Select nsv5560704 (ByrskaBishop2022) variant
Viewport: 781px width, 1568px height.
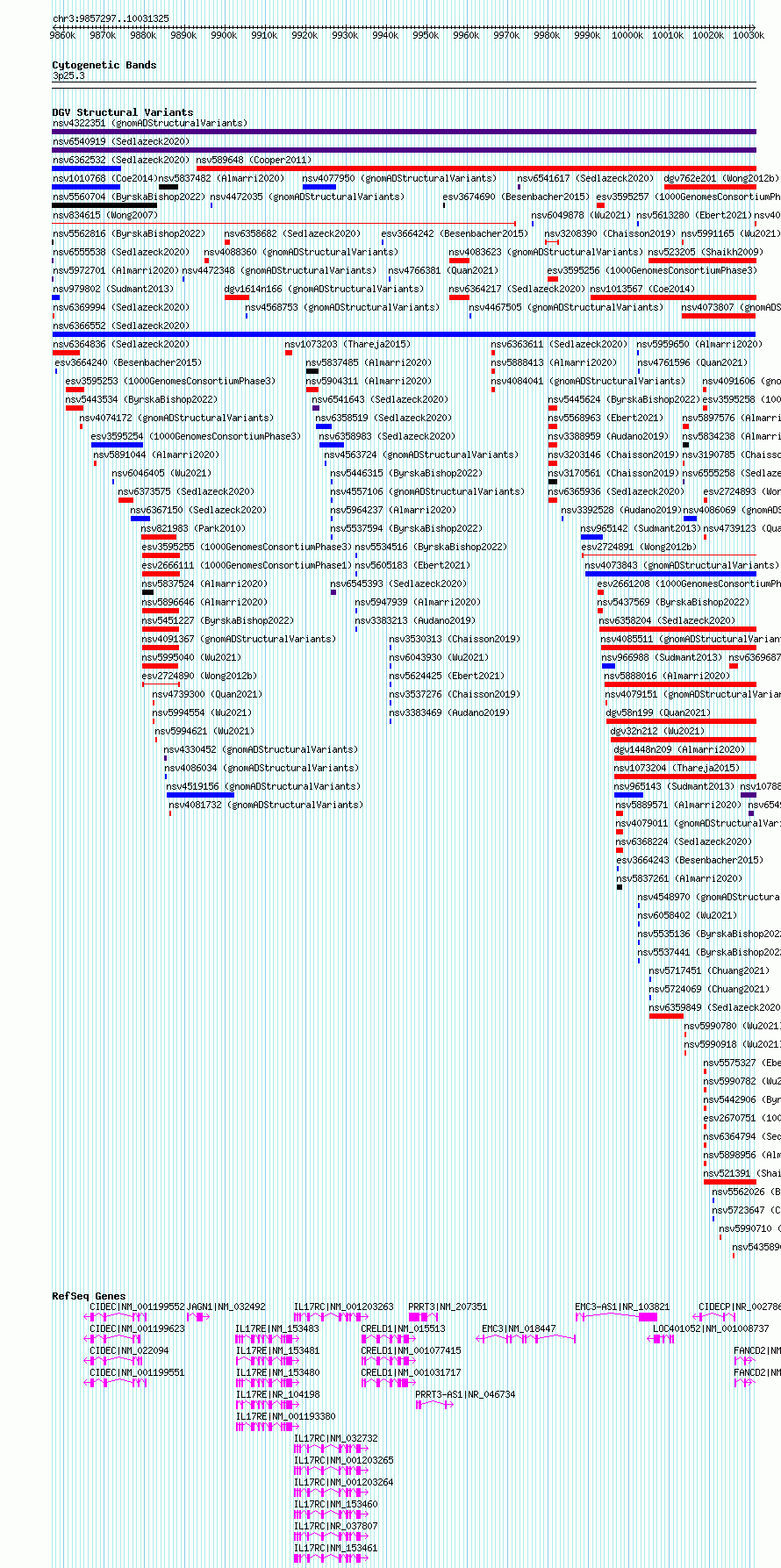click(x=128, y=197)
